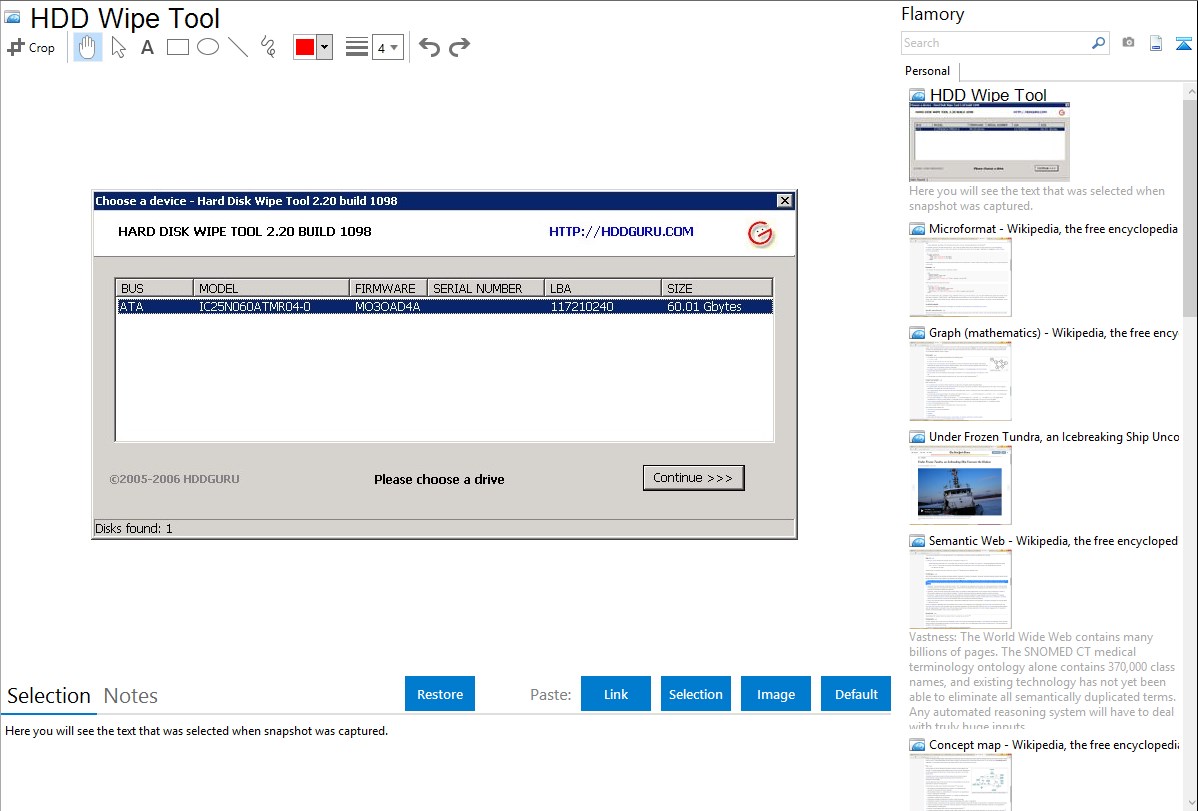Screen dimensions: 1198x811
Task: Select the ellipse shape tool
Action: pyautogui.click(x=208, y=47)
